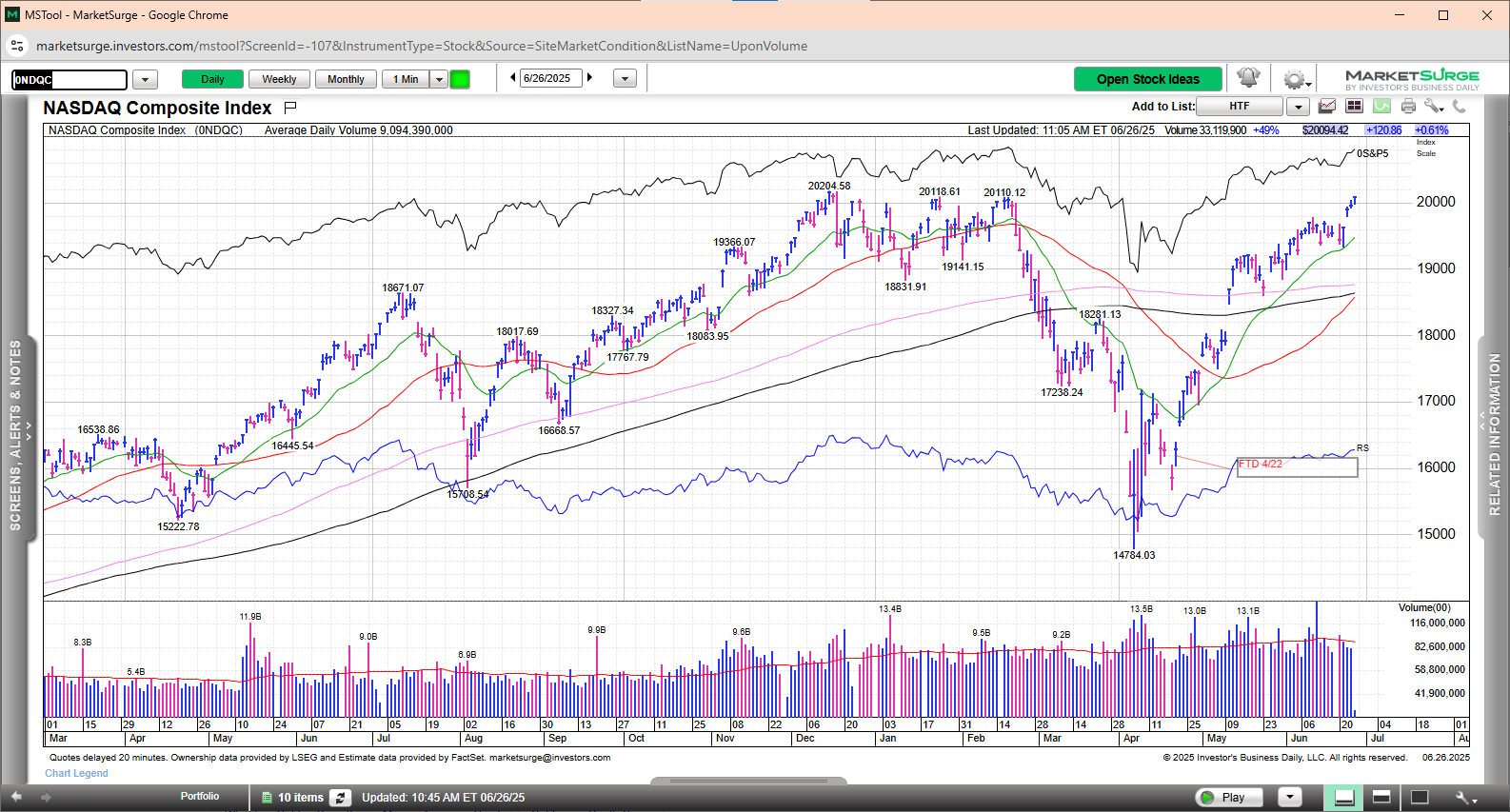
Task: Click the FTD 4/22 annotation box
Action: [x=1297, y=466]
